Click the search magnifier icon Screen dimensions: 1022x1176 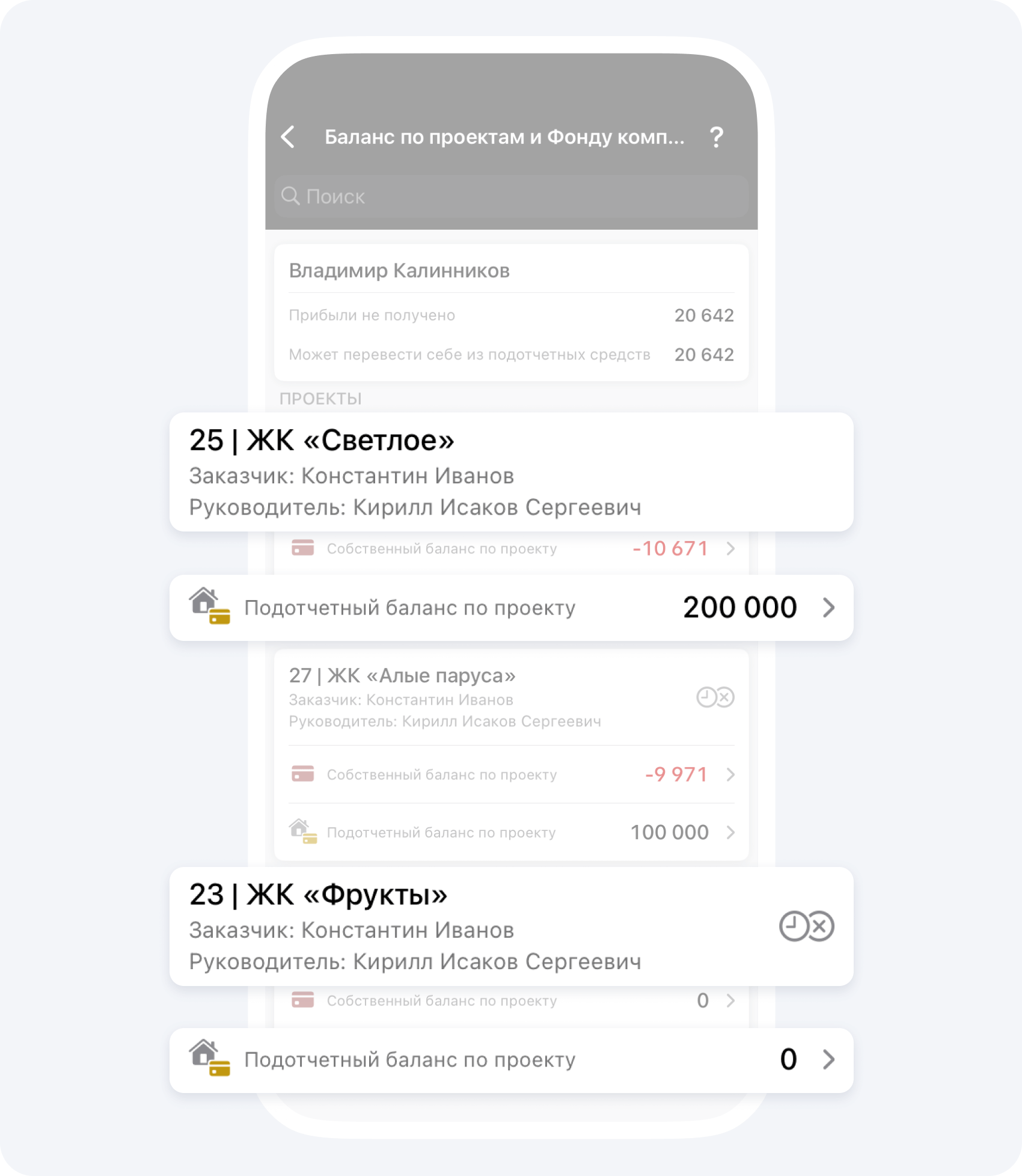(x=290, y=196)
